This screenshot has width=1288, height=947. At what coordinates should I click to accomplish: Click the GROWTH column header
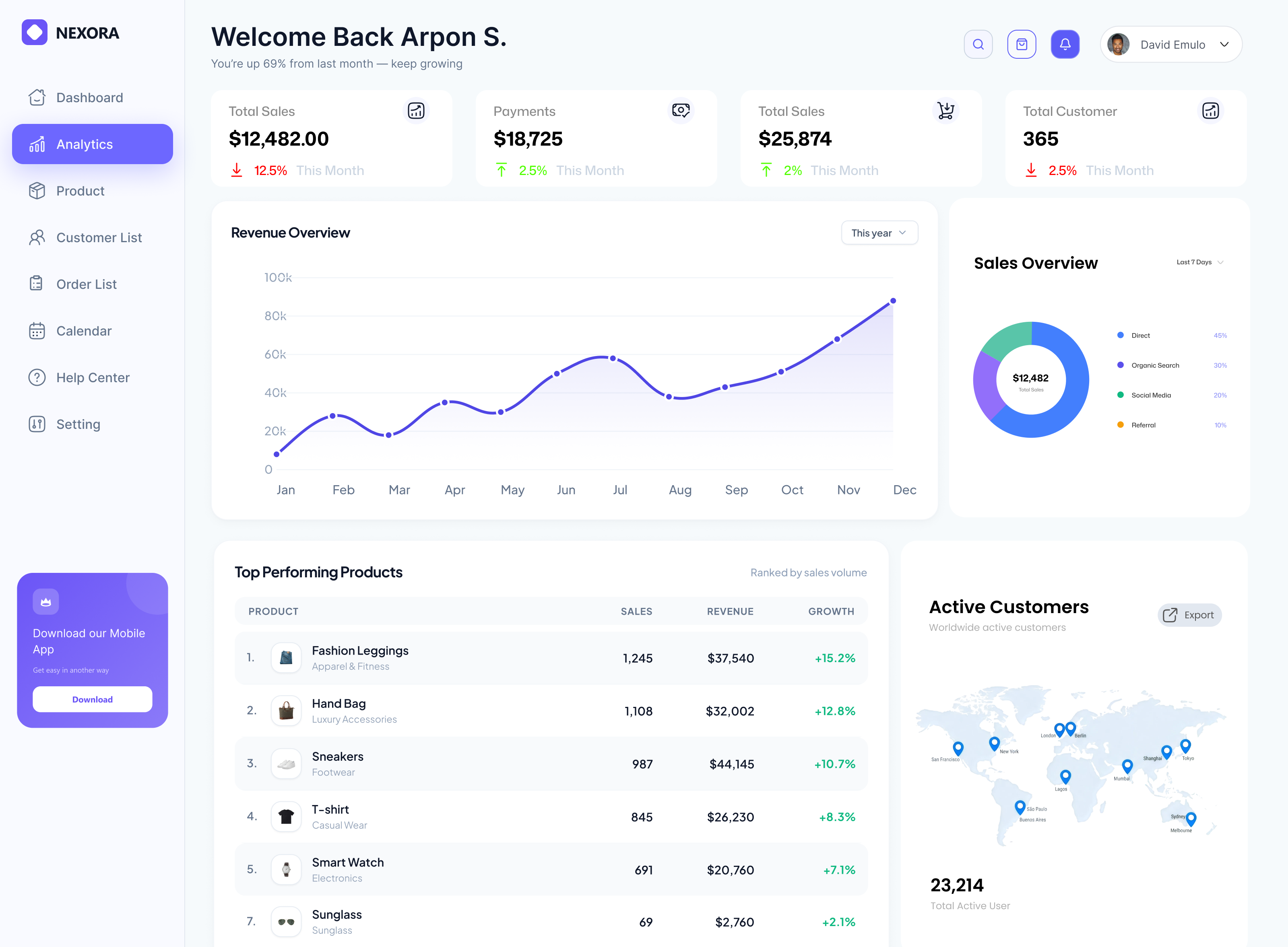831,611
